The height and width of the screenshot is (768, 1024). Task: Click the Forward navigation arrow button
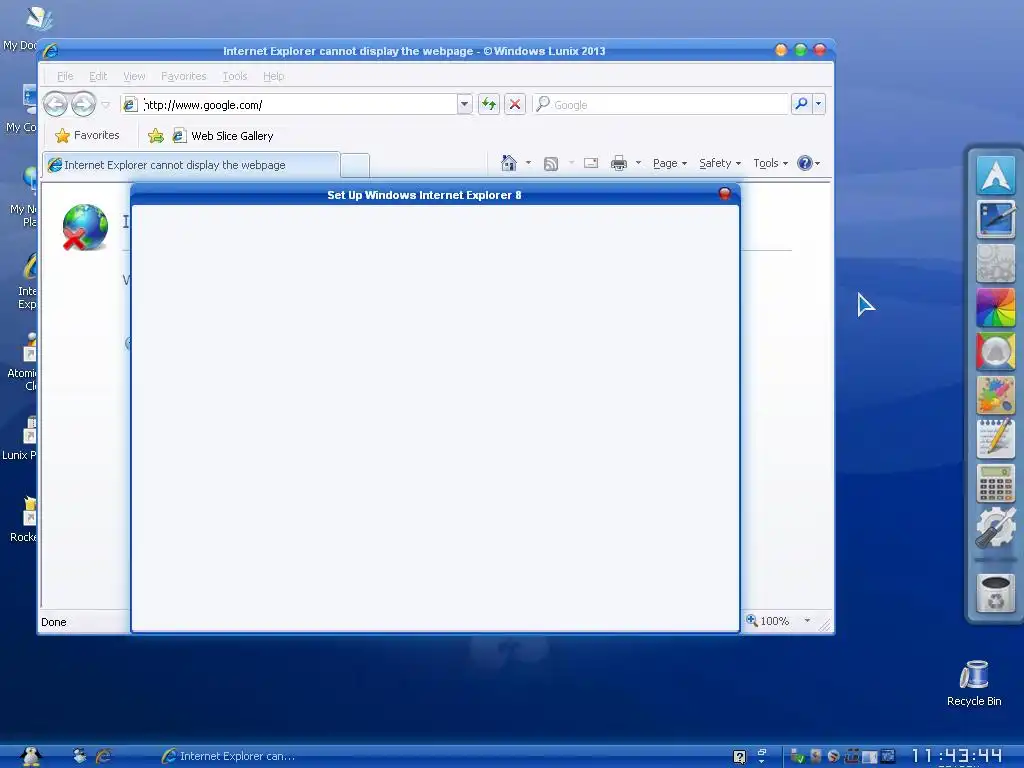(x=83, y=104)
